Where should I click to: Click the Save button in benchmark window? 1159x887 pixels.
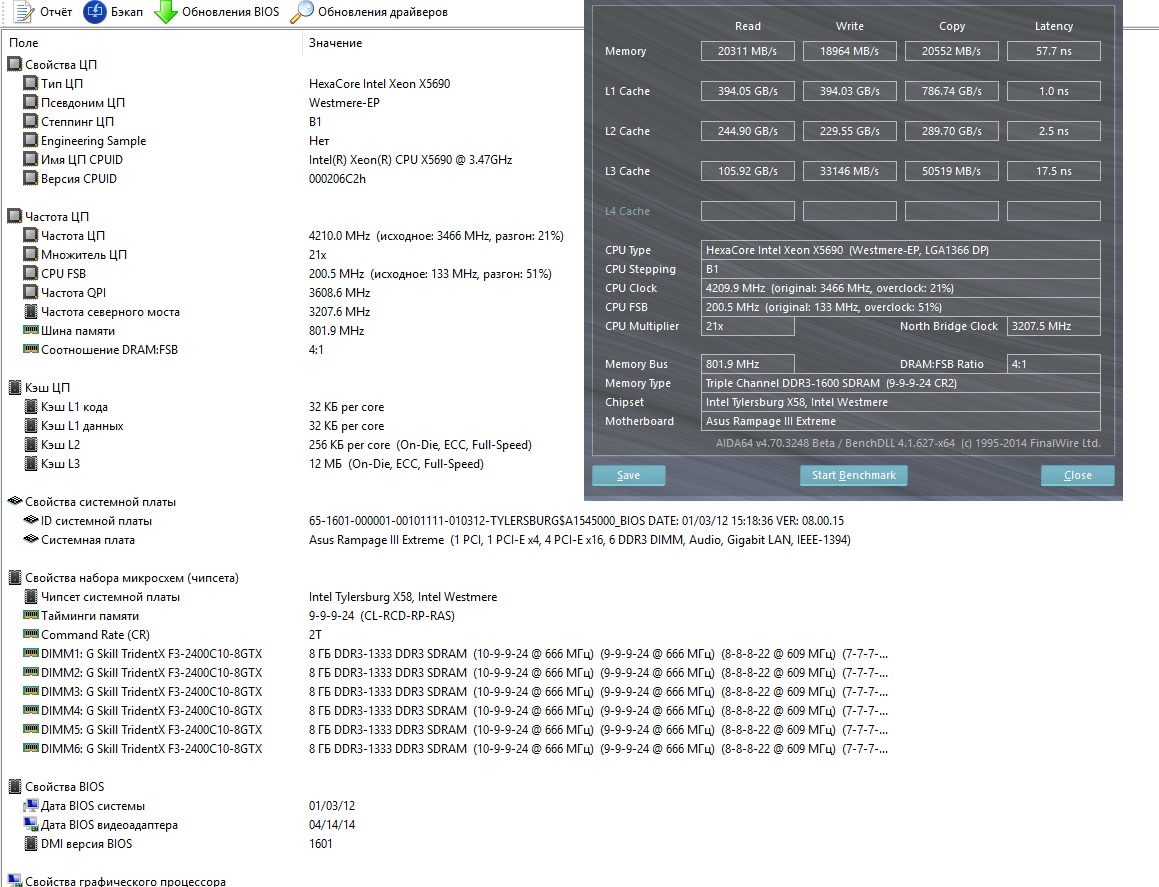click(628, 475)
